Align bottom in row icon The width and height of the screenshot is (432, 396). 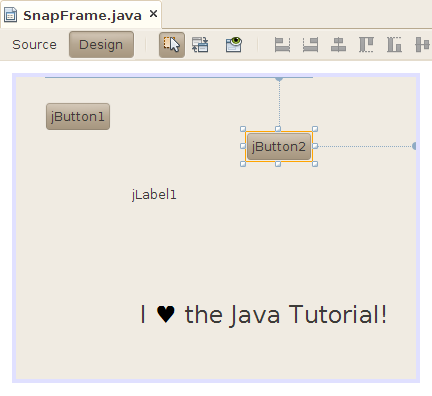(x=394, y=45)
